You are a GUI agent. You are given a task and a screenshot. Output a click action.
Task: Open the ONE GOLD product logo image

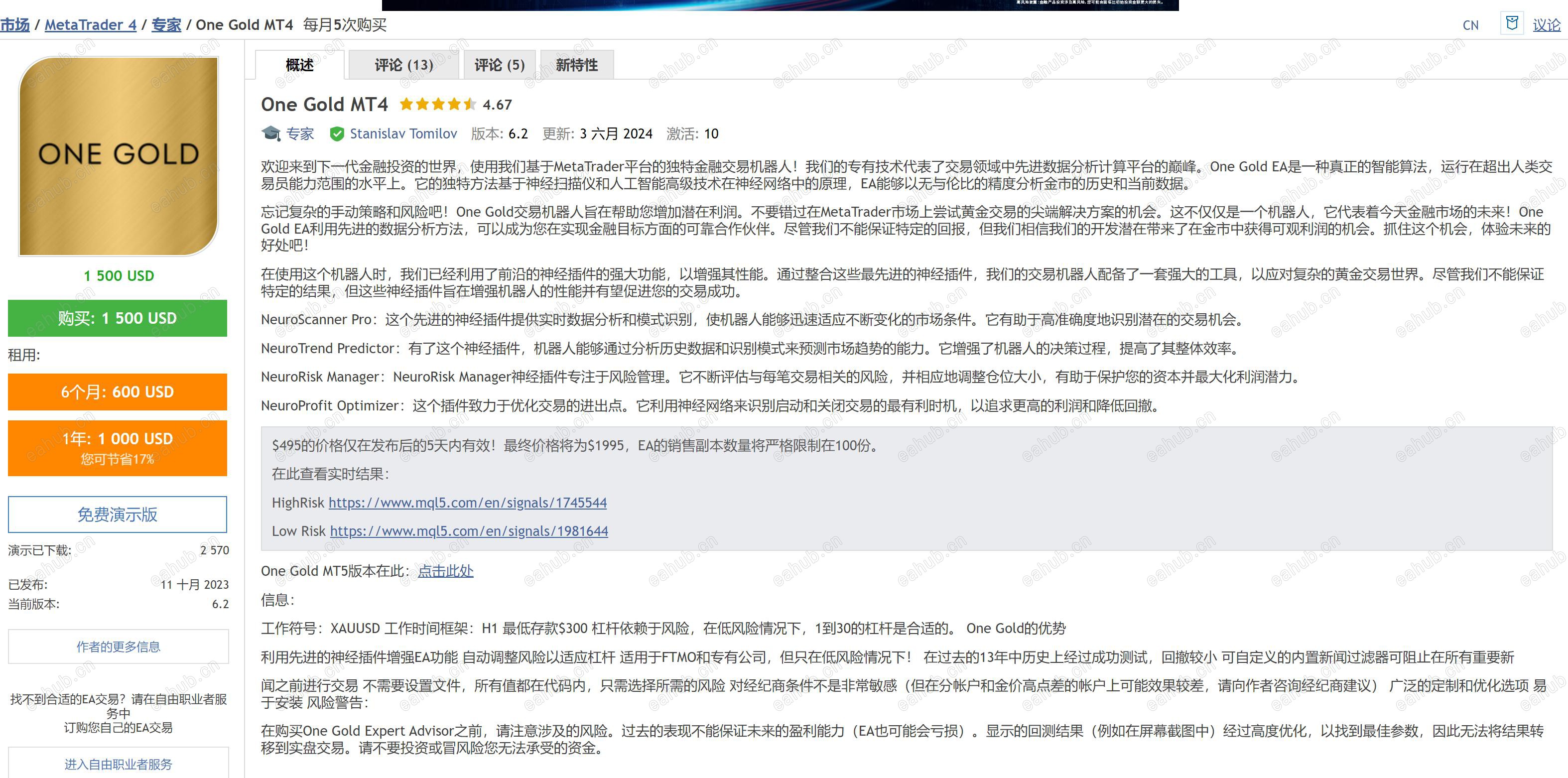coord(118,156)
